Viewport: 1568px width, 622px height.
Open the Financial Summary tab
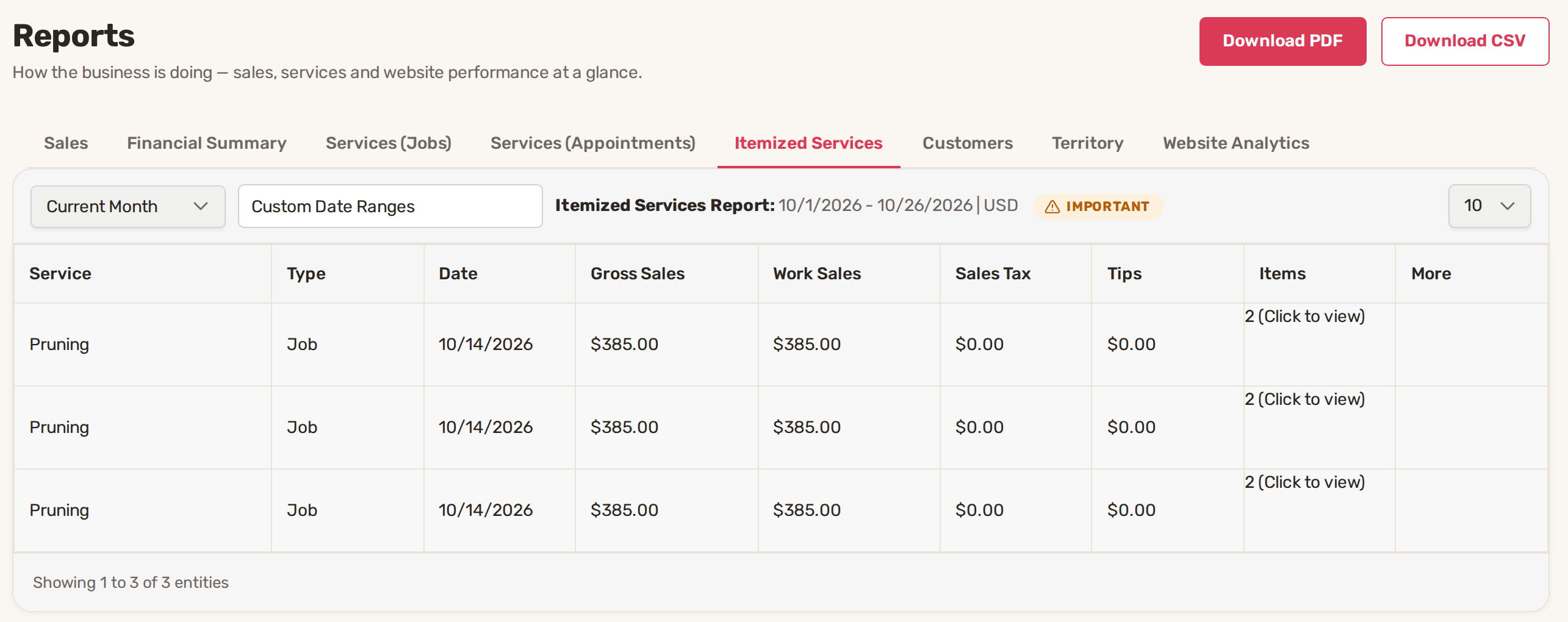(207, 143)
